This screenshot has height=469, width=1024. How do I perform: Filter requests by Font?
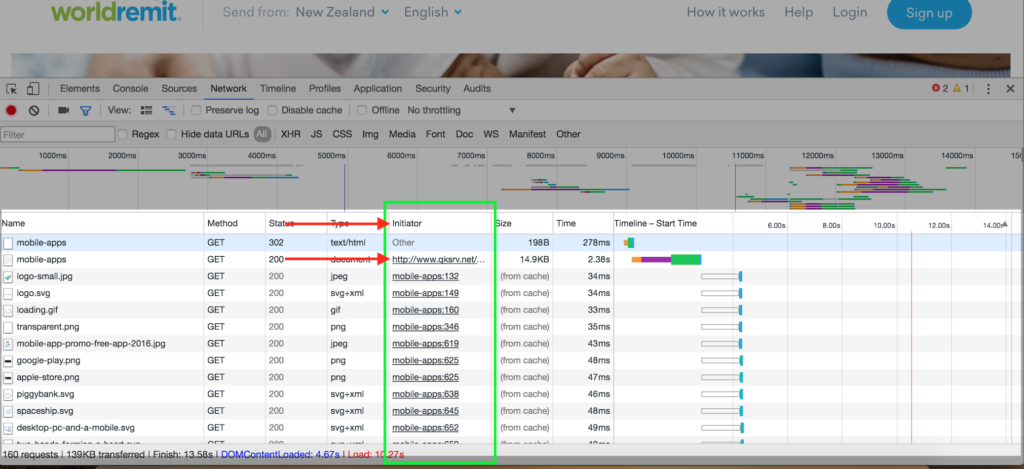(x=436, y=134)
